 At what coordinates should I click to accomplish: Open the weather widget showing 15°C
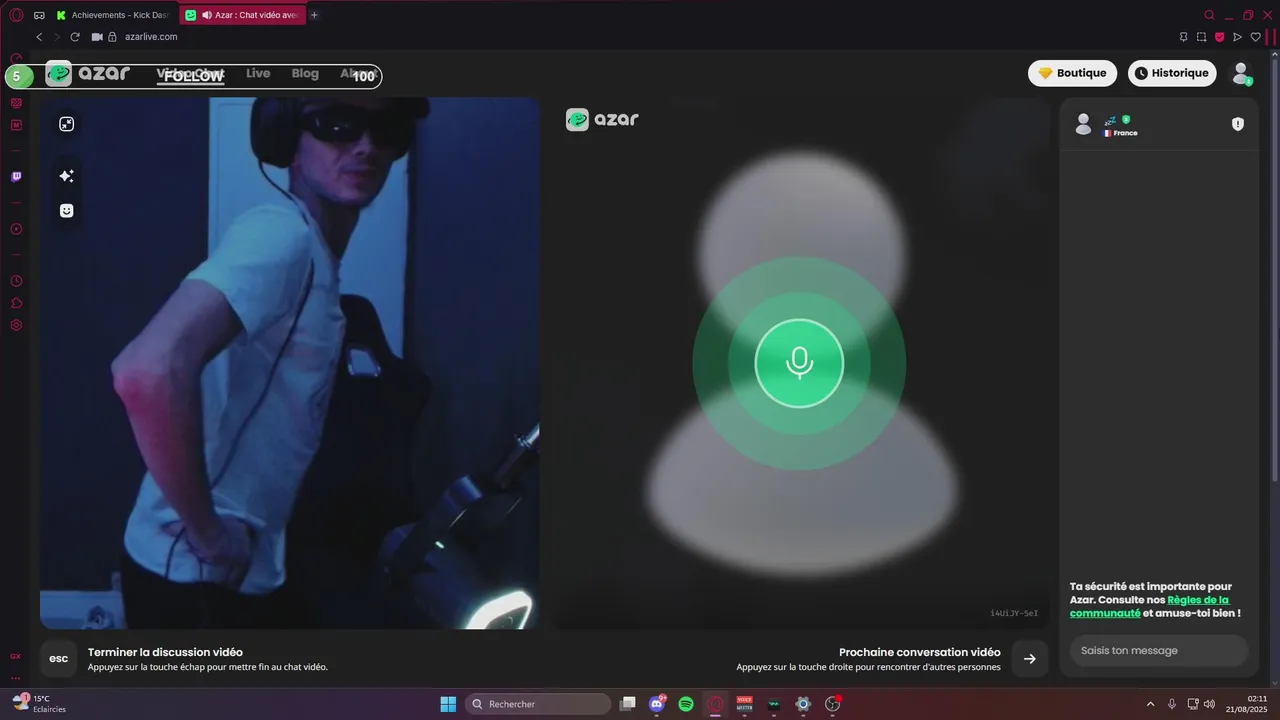tap(39, 704)
